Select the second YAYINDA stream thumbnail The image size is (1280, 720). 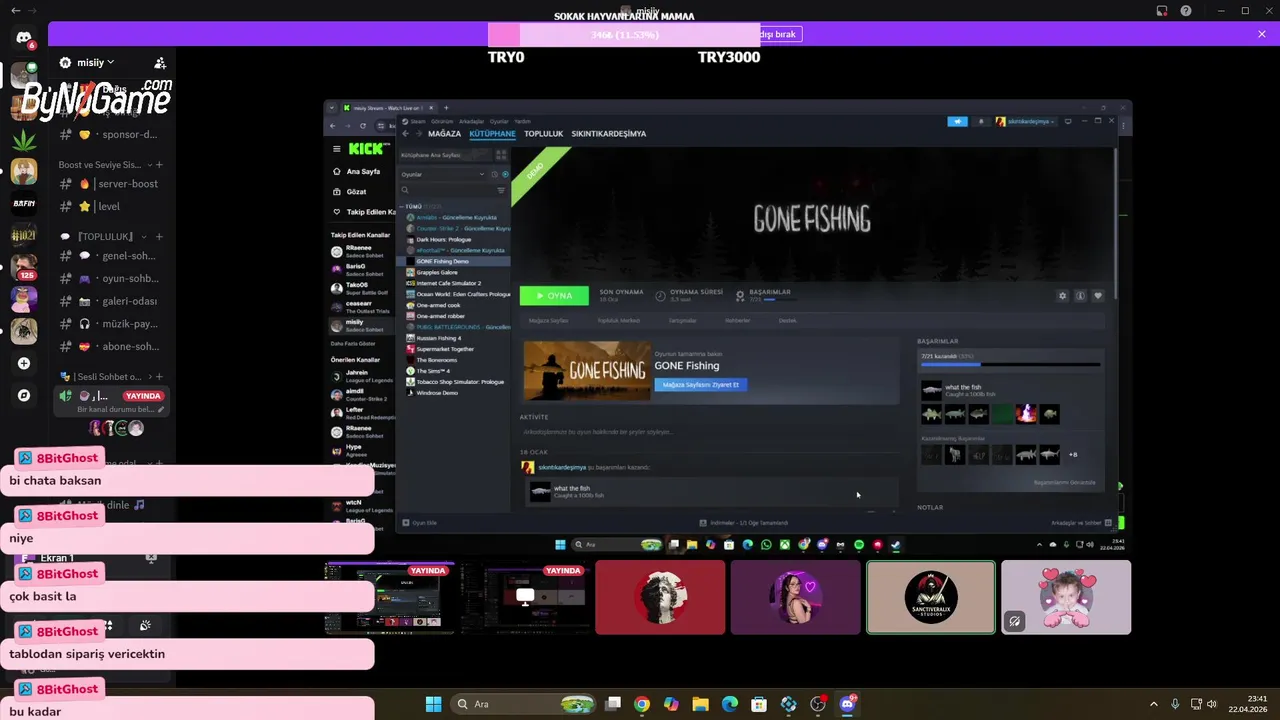525,597
